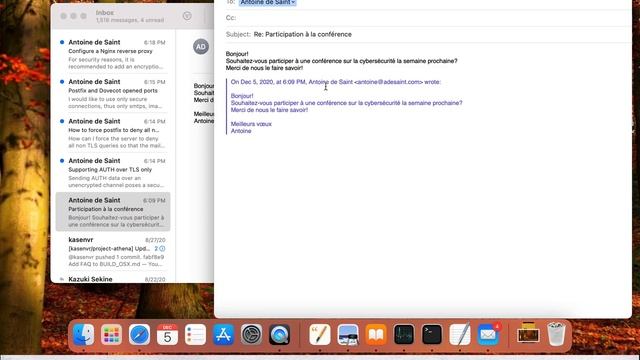Open QuickTime Player in the Dock

coord(280,335)
